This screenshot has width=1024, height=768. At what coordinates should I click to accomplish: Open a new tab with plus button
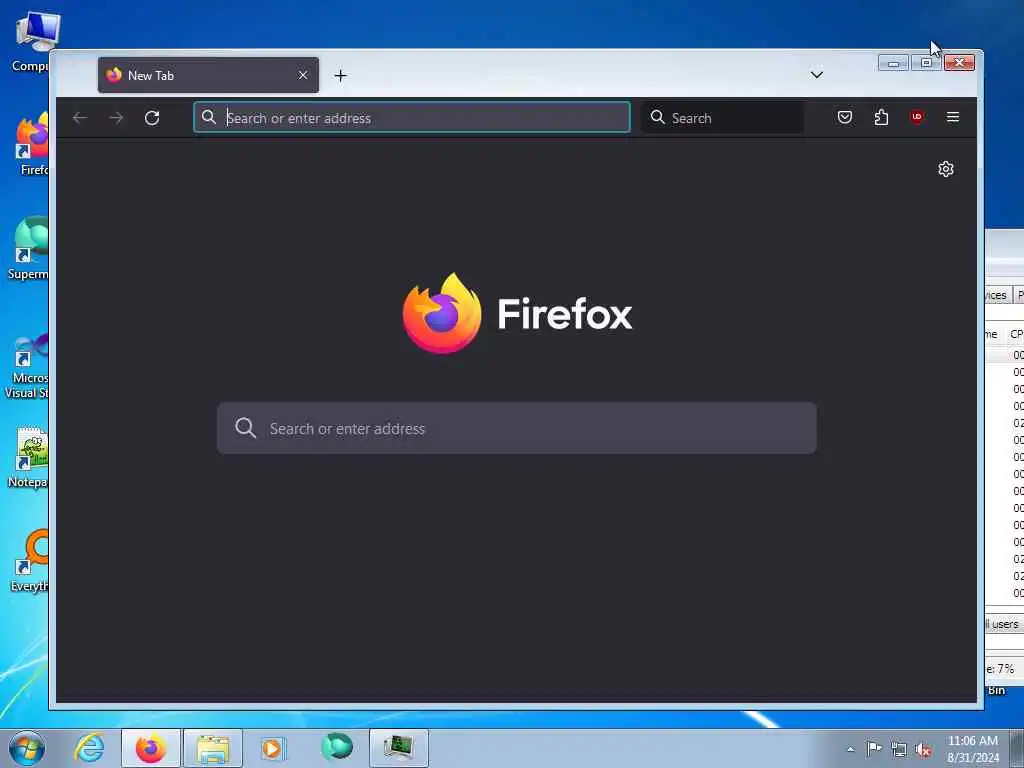(x=340, y=76)
